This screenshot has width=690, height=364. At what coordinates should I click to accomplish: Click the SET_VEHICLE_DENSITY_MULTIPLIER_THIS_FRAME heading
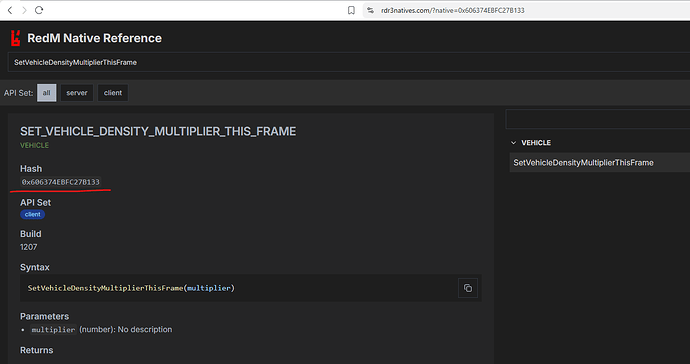tap(158, 131)
